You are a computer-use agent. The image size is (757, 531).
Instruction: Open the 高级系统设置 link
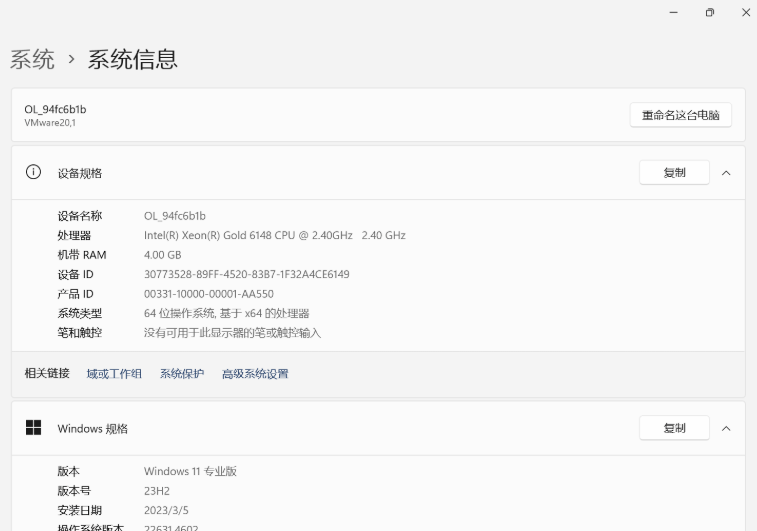click(255, 374)
